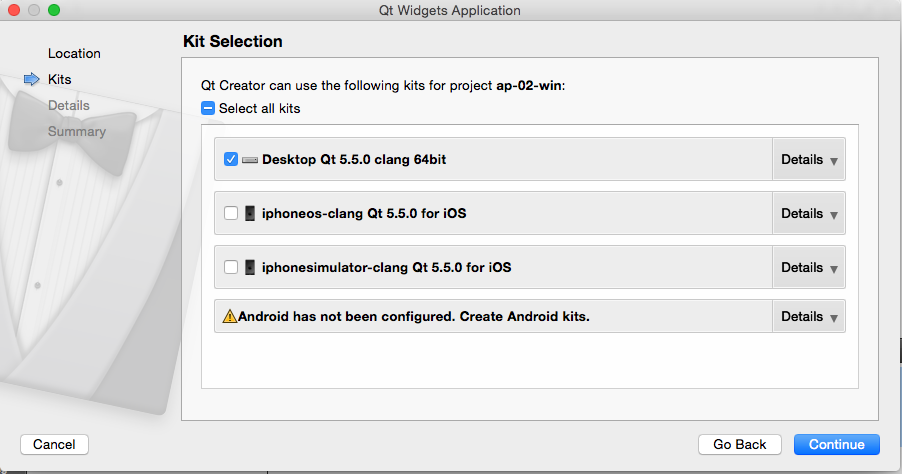Click the 'Android has not been configured' message
Screen dimensions: 902x474
coord(414,316)
